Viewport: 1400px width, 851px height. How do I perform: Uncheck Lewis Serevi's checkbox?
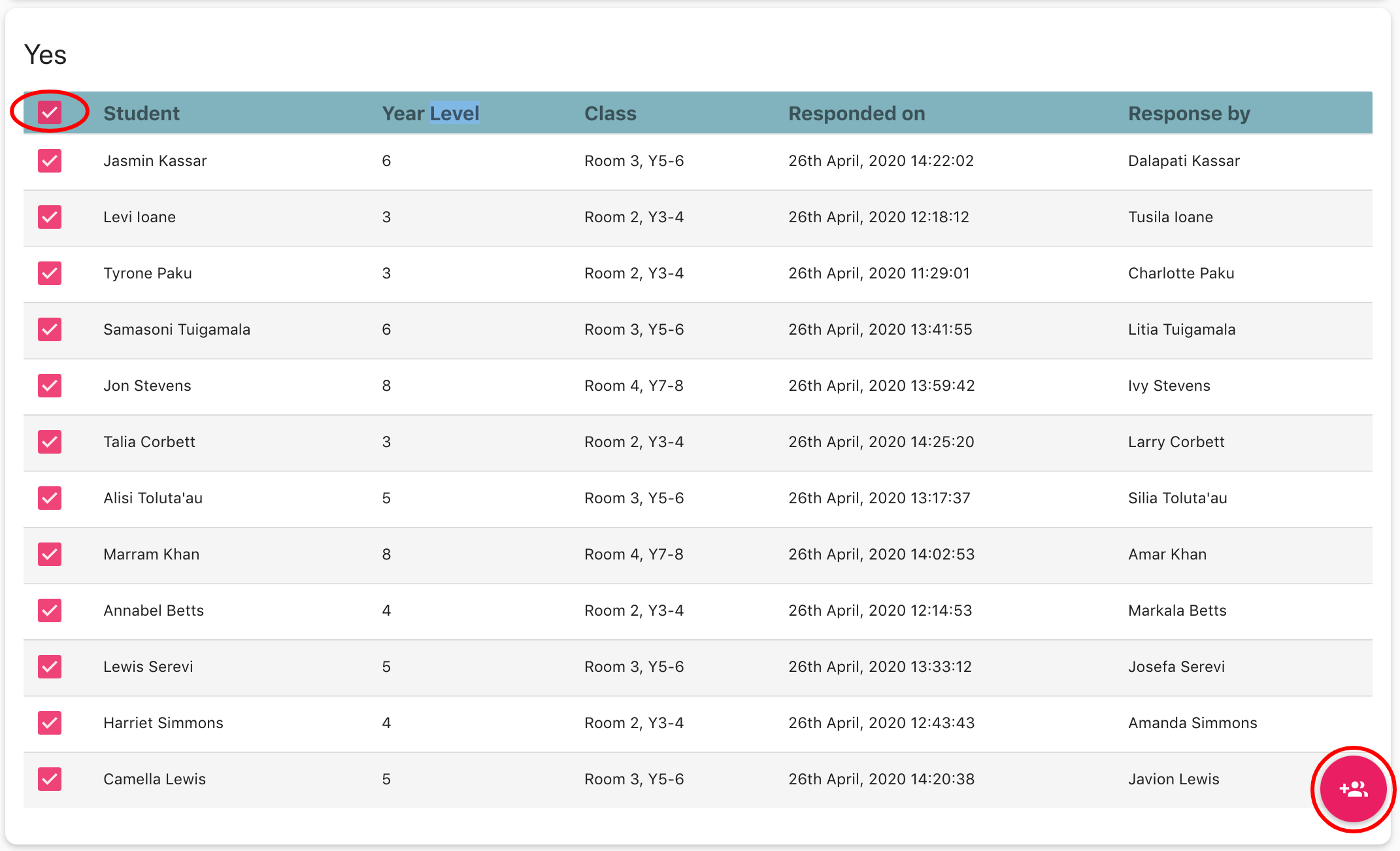click(x=50, y=667)
